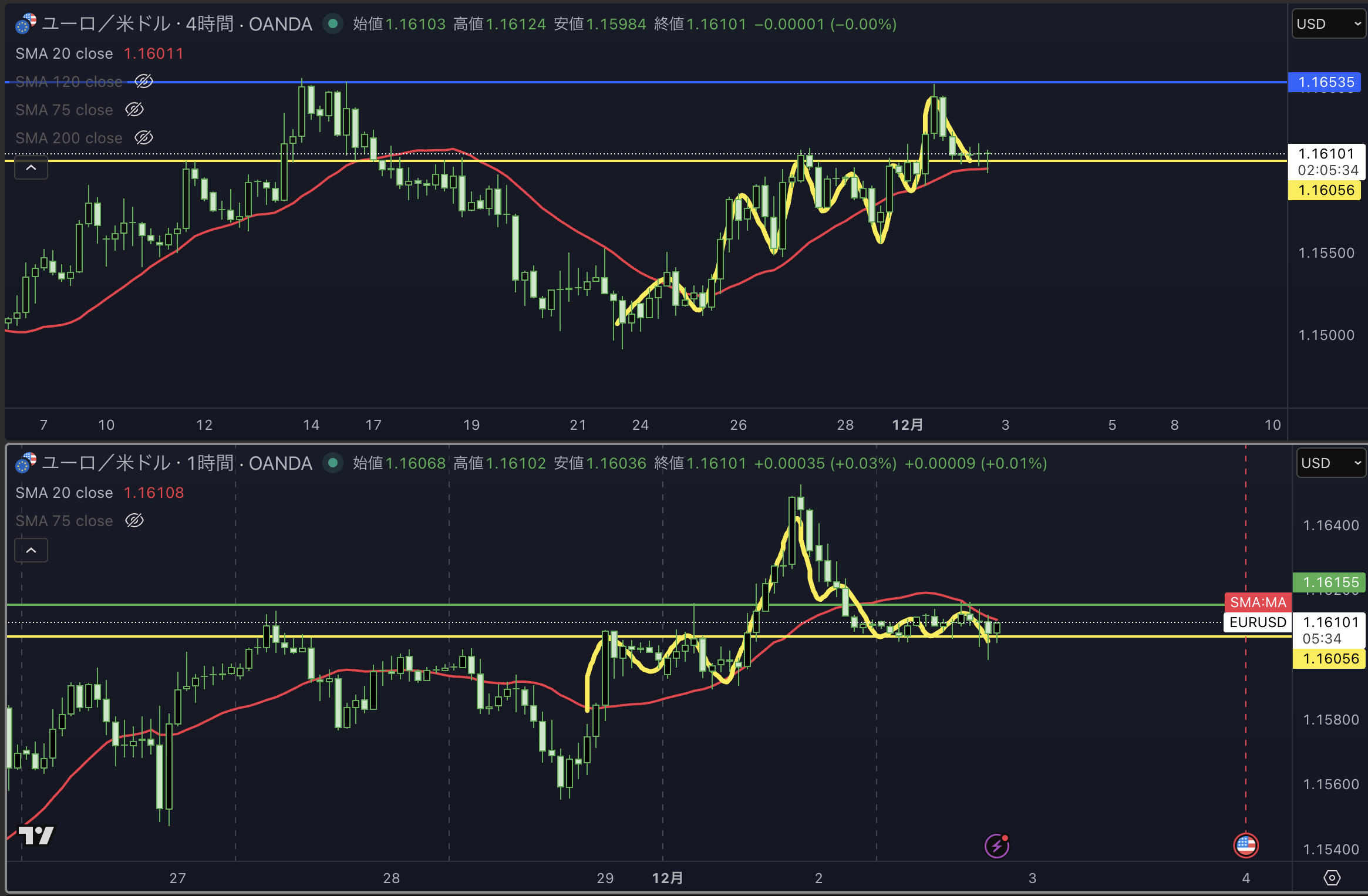The width and height of the screenshot is (1368, 896).
Task: Open USD currency dropdown on bottom chart
Action: click(1330, 463)
